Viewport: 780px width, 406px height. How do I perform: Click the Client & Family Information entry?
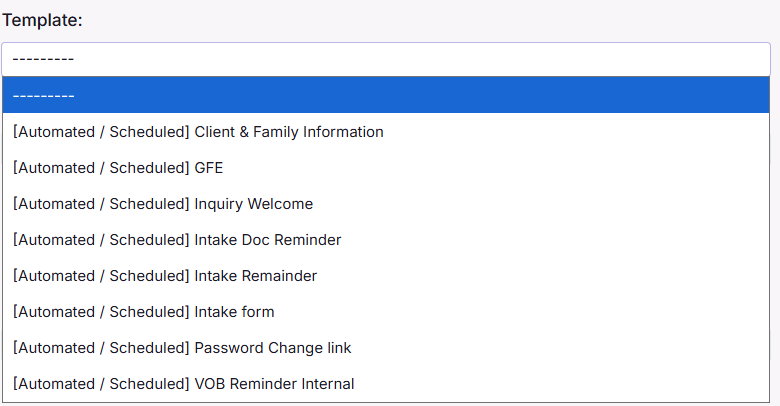point(198,132)
